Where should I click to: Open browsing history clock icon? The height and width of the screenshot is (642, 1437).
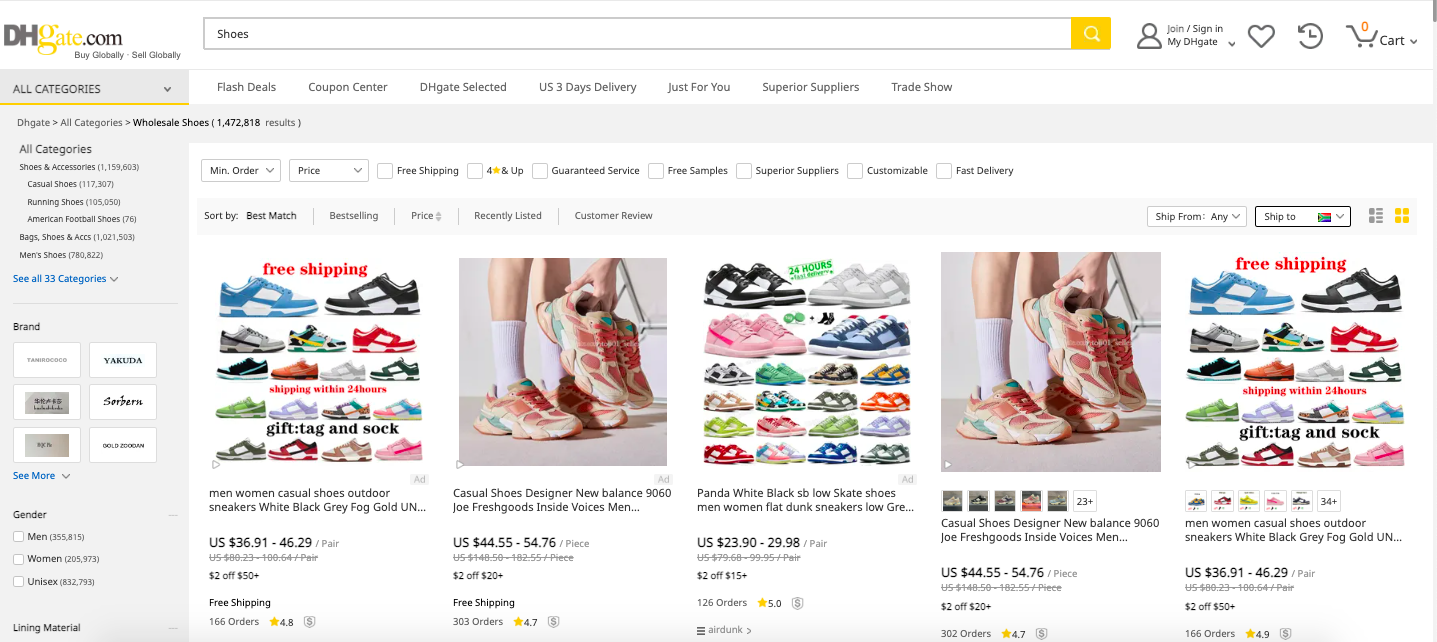coord(1310,36)
